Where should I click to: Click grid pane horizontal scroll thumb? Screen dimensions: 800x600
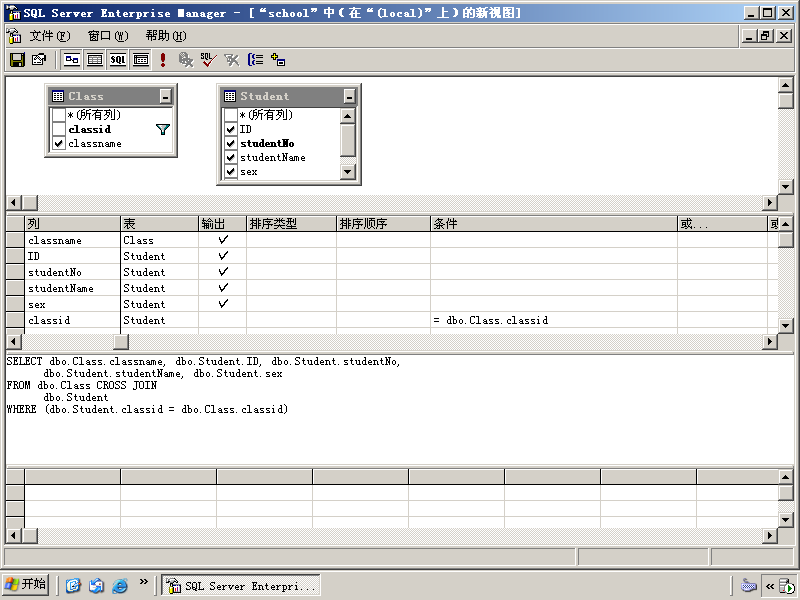121,341
